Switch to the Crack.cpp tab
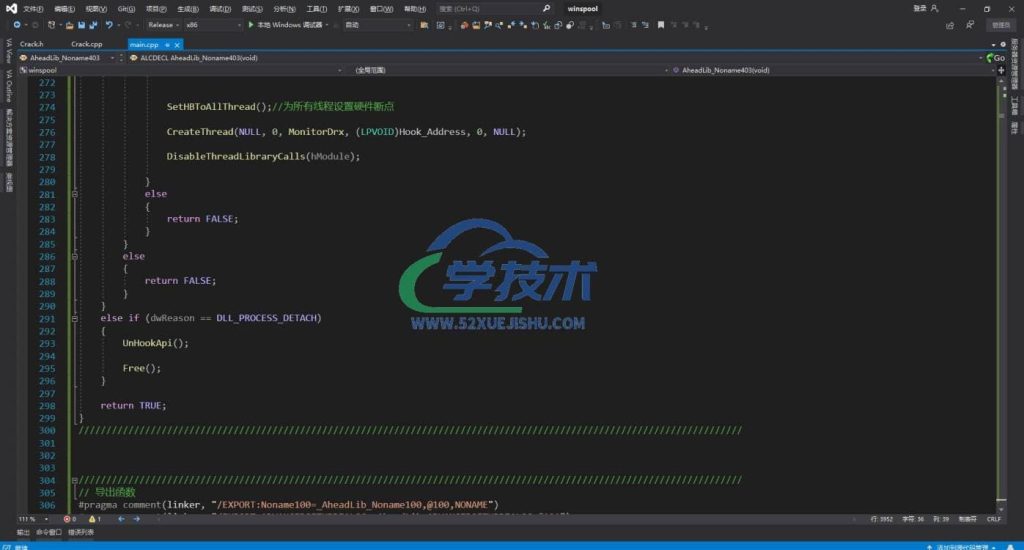The image size is (1024, 550). (87, 44)
